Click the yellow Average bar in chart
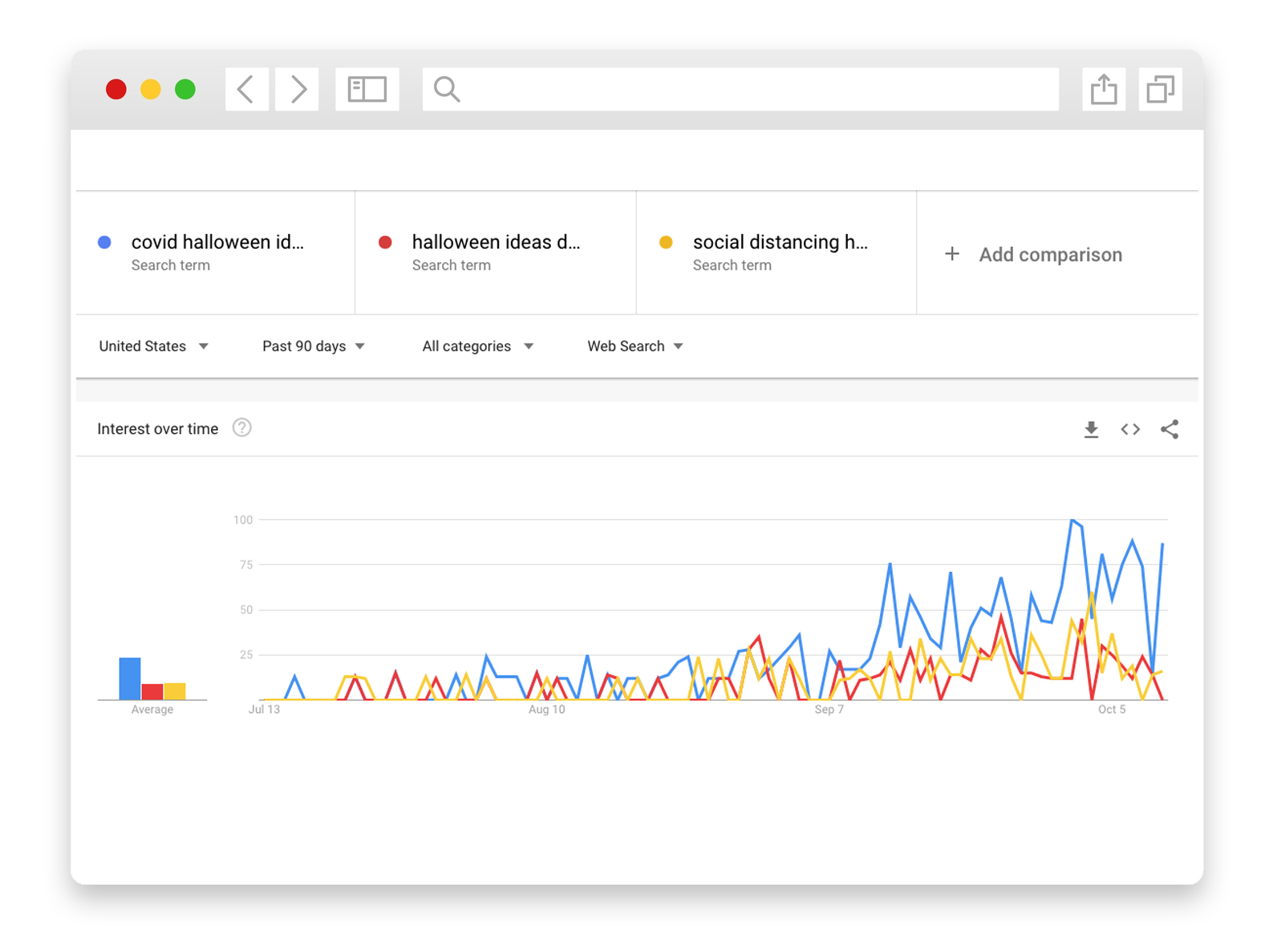Screen dimensions: 1273x952 point(175,691)
